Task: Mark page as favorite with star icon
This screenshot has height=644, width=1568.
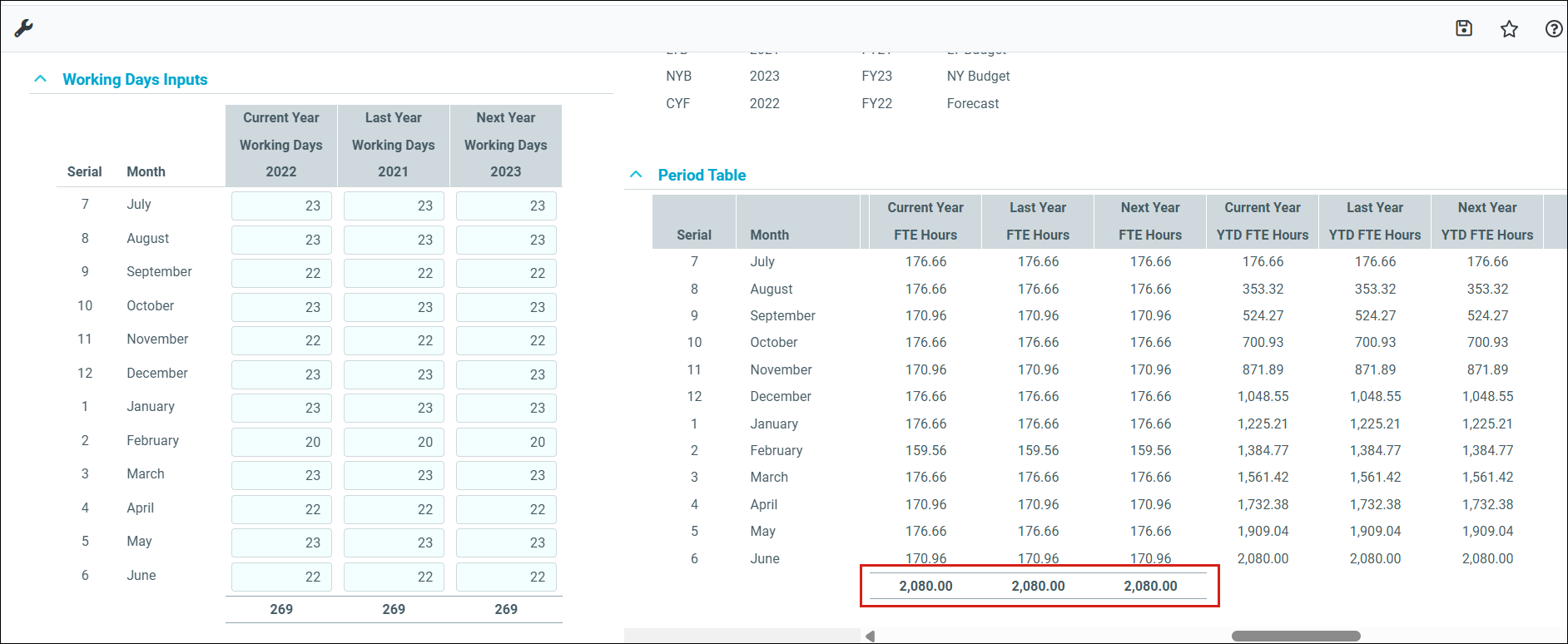Action: coord(1509,29)
